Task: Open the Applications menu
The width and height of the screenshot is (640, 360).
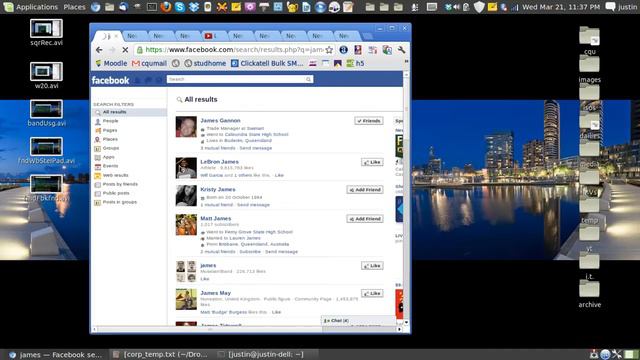Action: pyautogui.click(x=31, y=7)
